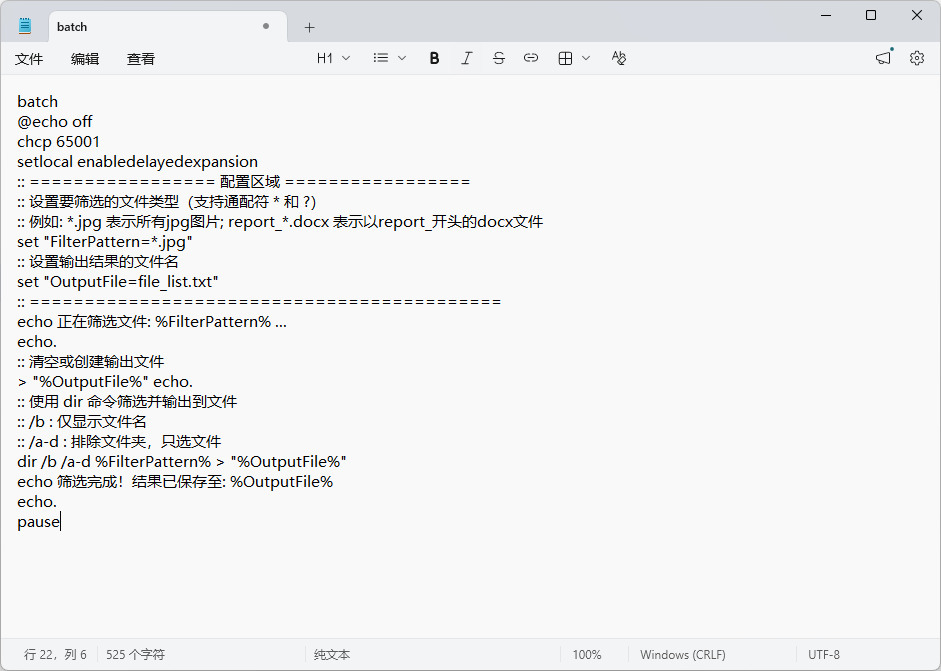Place cursor at end of pause line
The height and width of the screenshot is (671, 941).
(61, 522)
